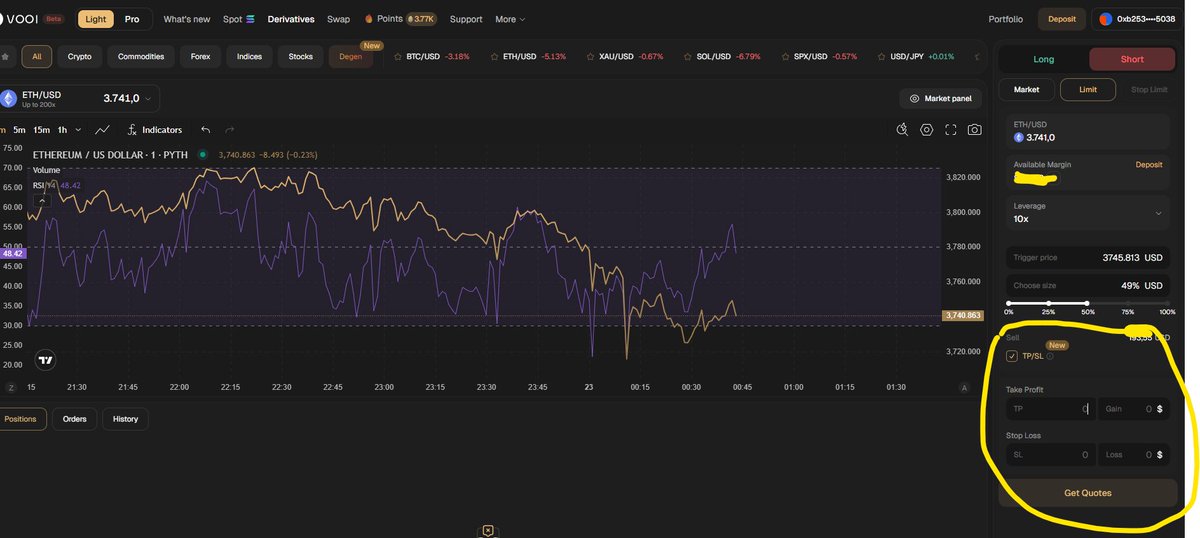
Task: Click the TradingView logo on chart
Action: pyautogui.click(x=45, y=359)
